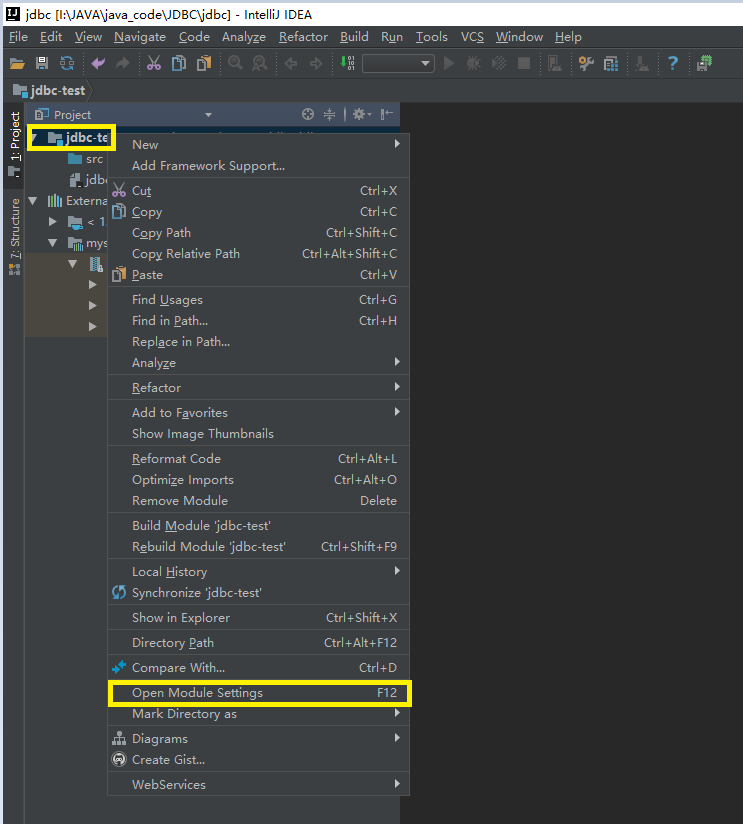The width and height of the screenshot is (743, 824).
Task: Click the Open folder toolbar icon
Action: (17, 64)
